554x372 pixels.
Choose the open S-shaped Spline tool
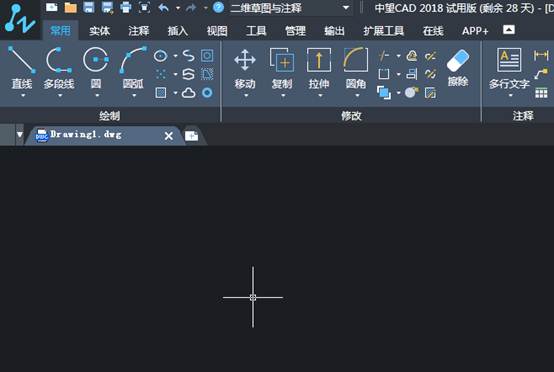tap(188, 55)
